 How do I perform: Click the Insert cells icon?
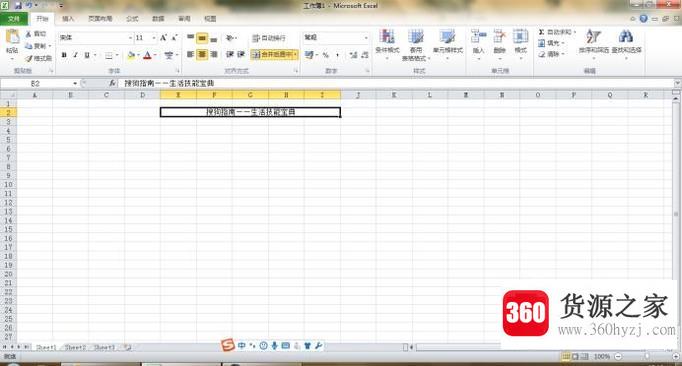click(478, 37)
